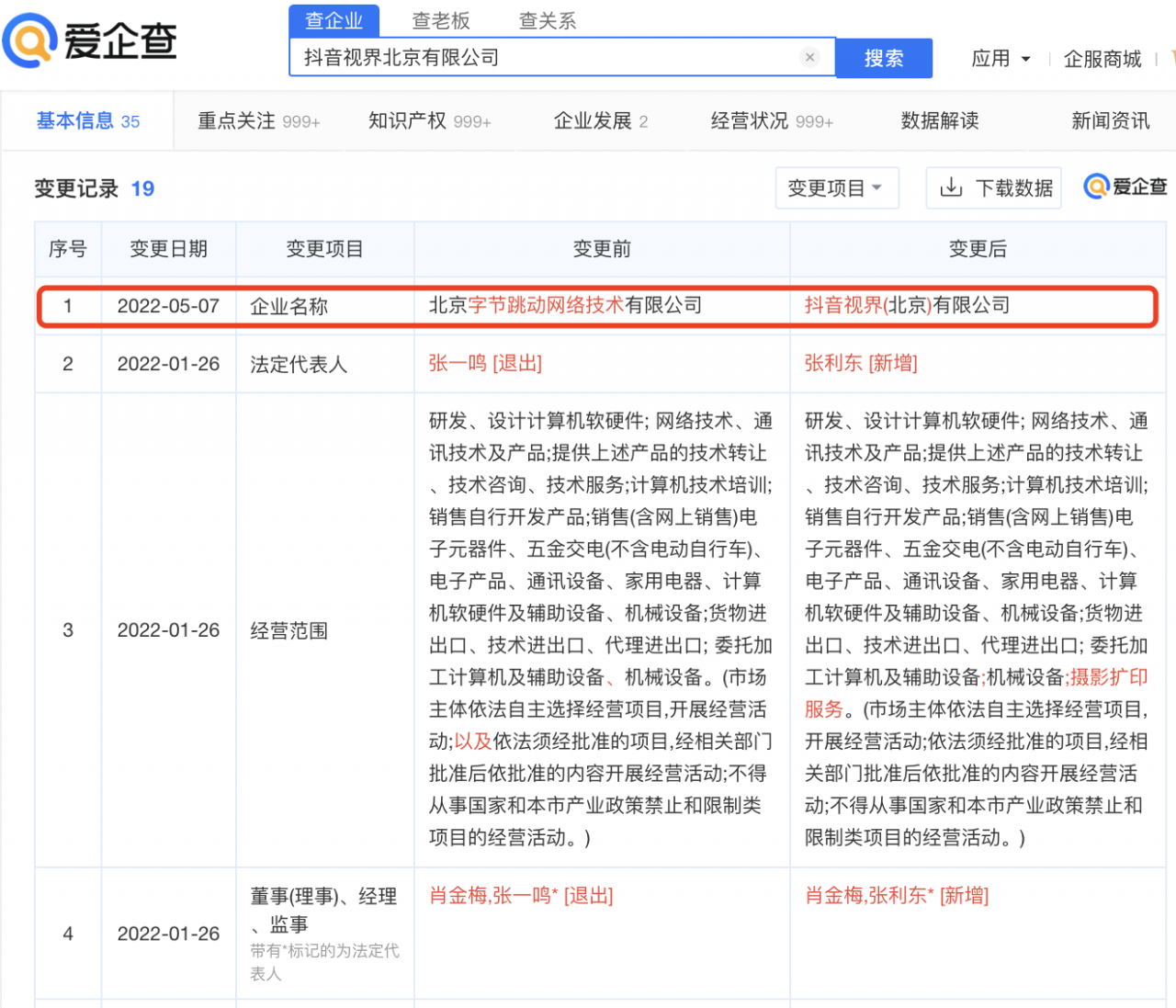Open the 企业发展 tab
This screenshot has height=1008, width=1176.
[x=592, y=120]
